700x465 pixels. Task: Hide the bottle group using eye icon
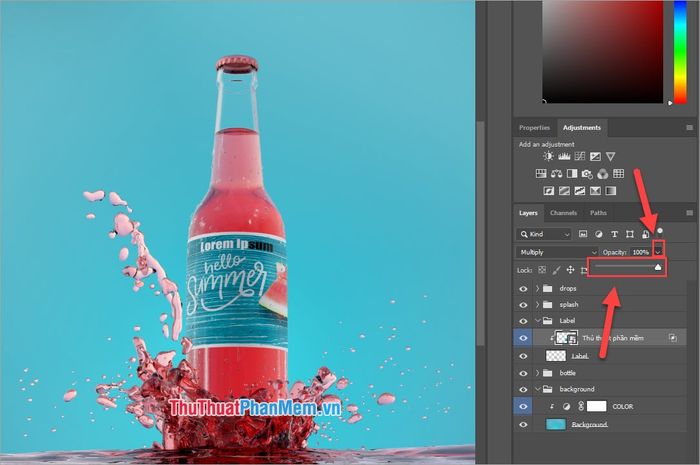pyautogui.click(x=524, y=372)
